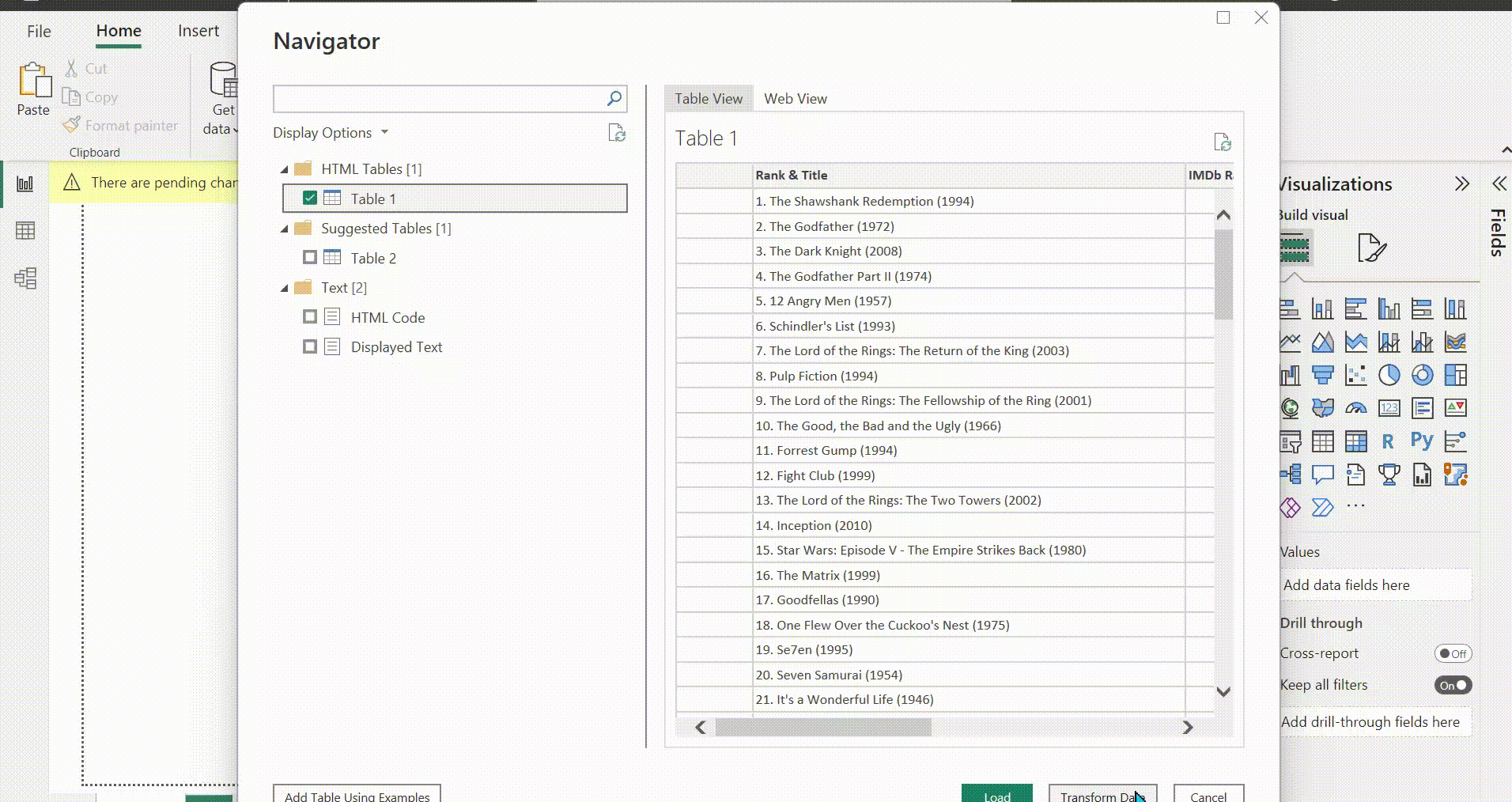Screen dimensions: 1512x802
Task: Toggle the Keep all filters switch
Action: pyautogui.click(x=1453, y=685)
